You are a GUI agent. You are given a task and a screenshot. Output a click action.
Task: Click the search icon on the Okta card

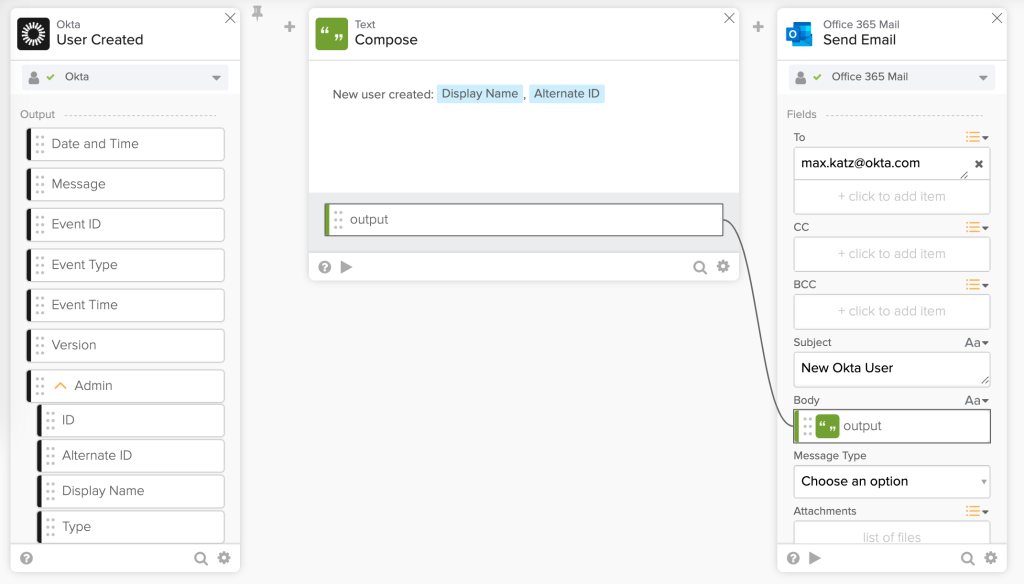201,559
